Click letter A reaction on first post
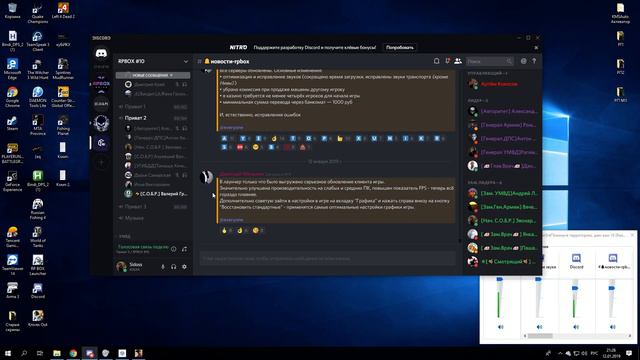The width and height of the screenshot is (640, 360). [227, 138]
